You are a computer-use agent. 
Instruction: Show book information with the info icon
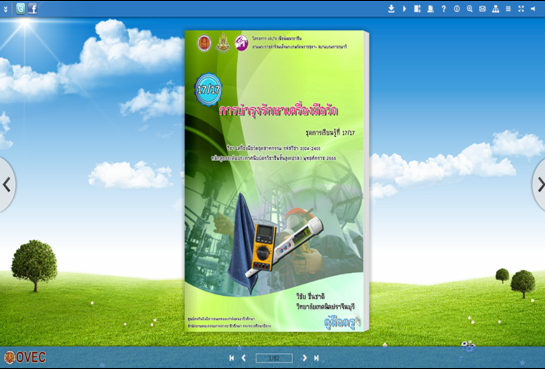tap(457, 9)
